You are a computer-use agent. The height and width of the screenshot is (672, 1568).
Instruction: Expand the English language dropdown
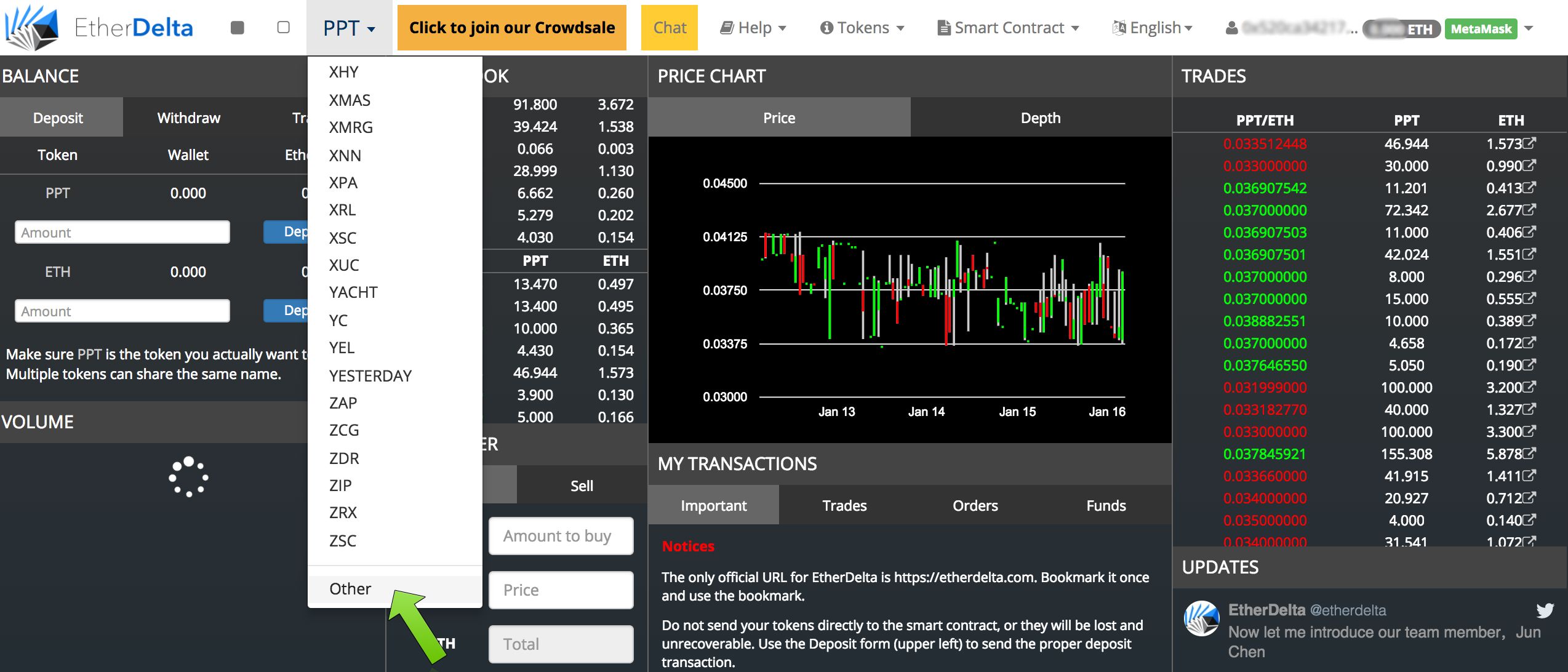pos(1153,28)
